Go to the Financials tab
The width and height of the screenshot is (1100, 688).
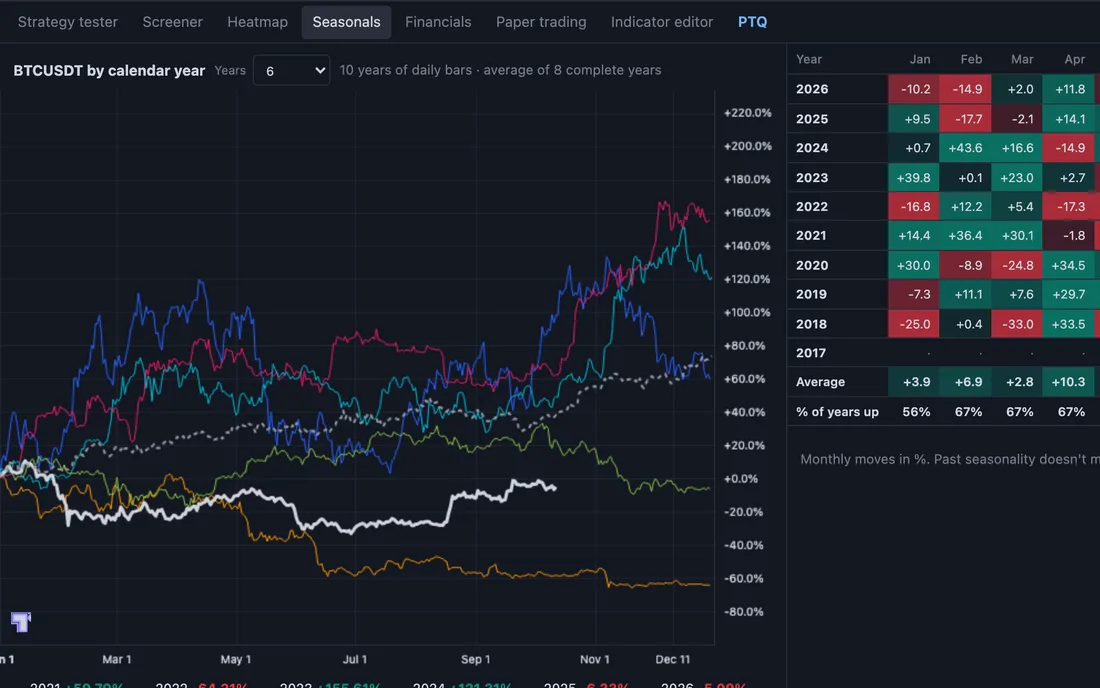click(x=438, y=22)
